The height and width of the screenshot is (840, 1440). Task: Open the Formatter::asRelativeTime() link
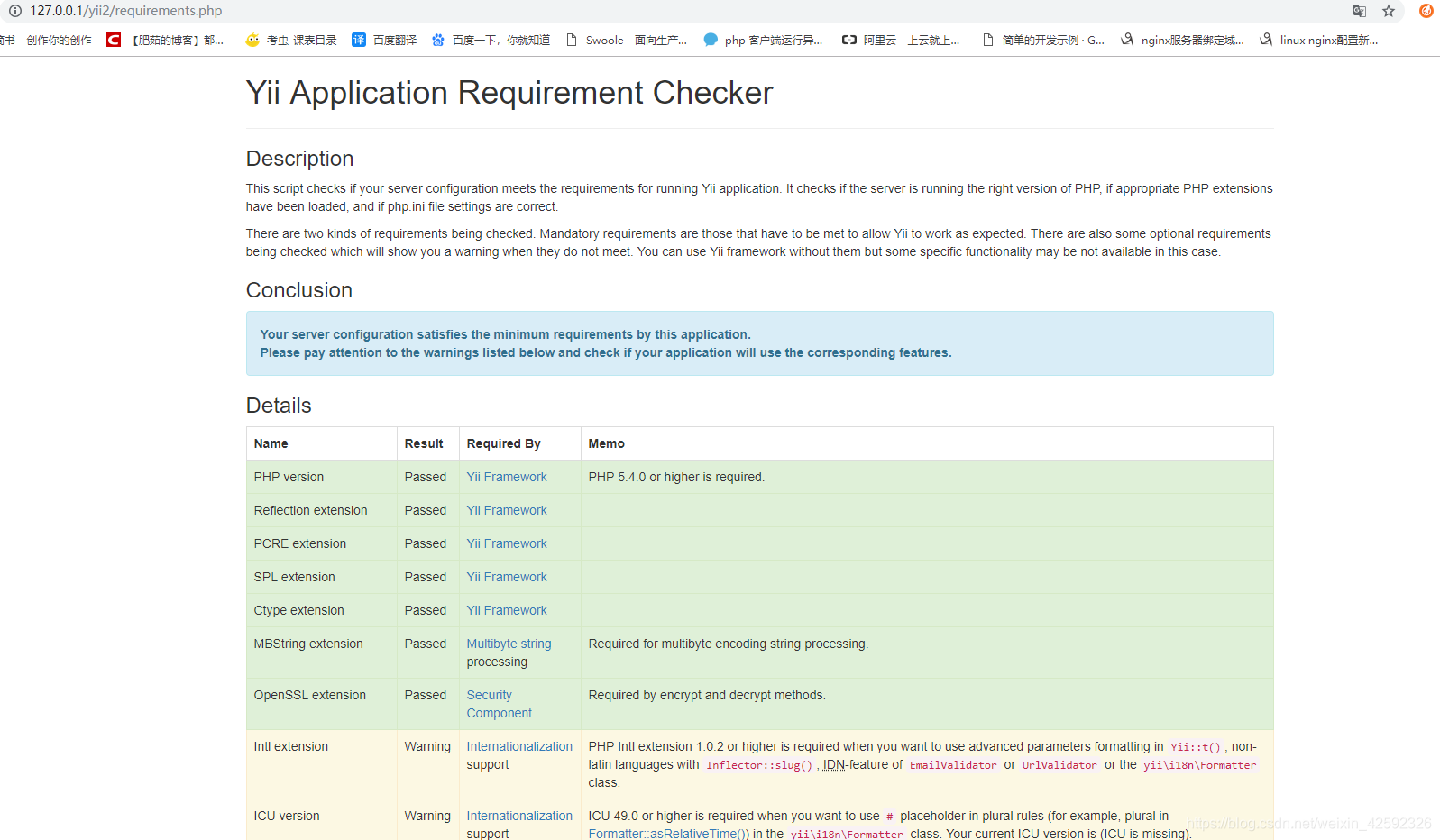tap(668, 834)
